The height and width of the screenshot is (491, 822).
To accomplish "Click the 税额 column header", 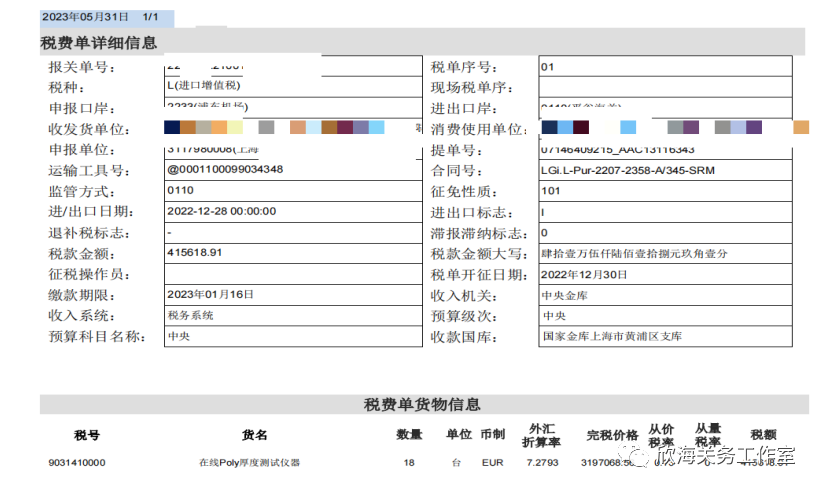I will click(x=763, y=434).
